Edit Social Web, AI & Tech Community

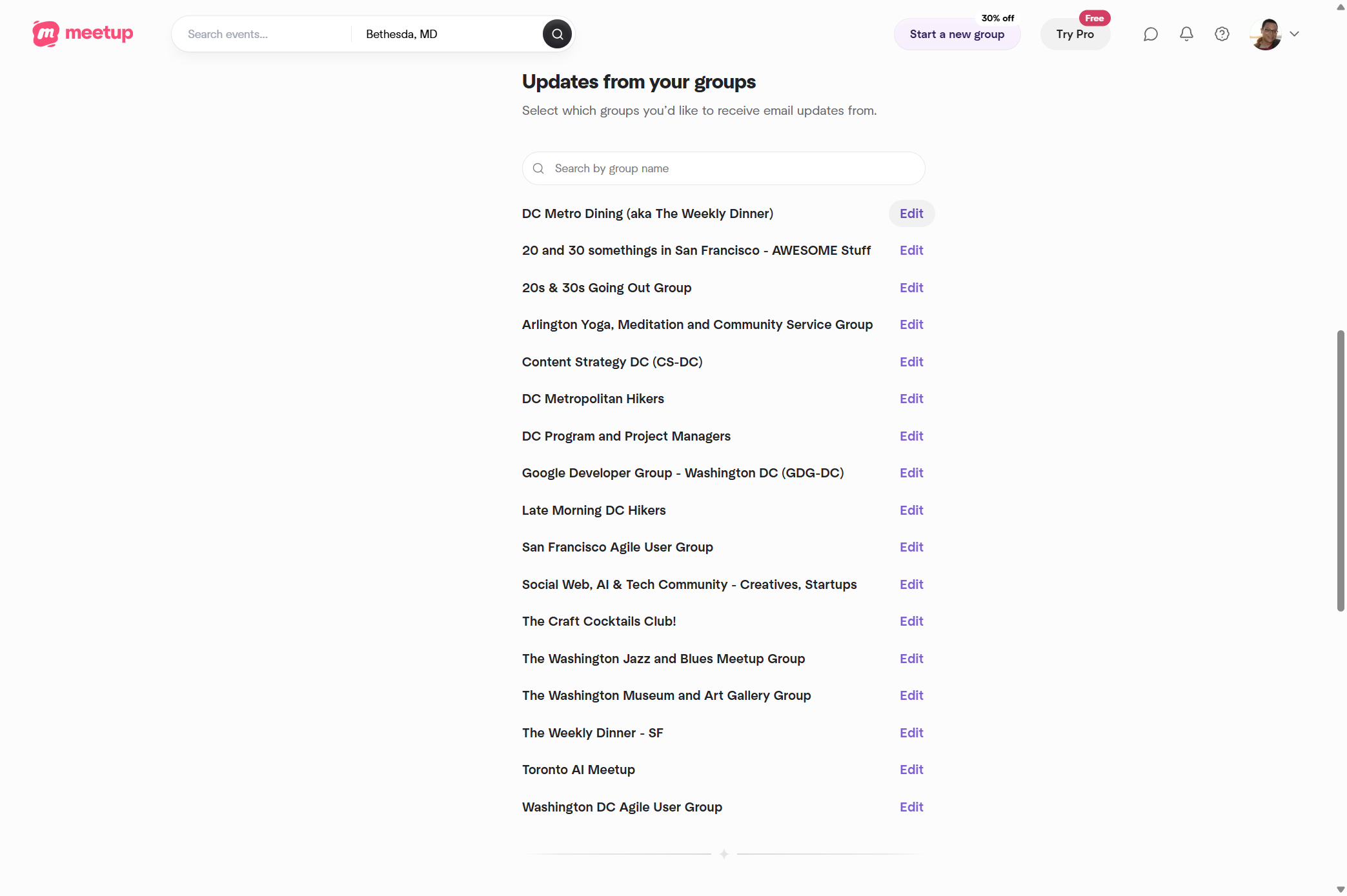click(911, 584)
